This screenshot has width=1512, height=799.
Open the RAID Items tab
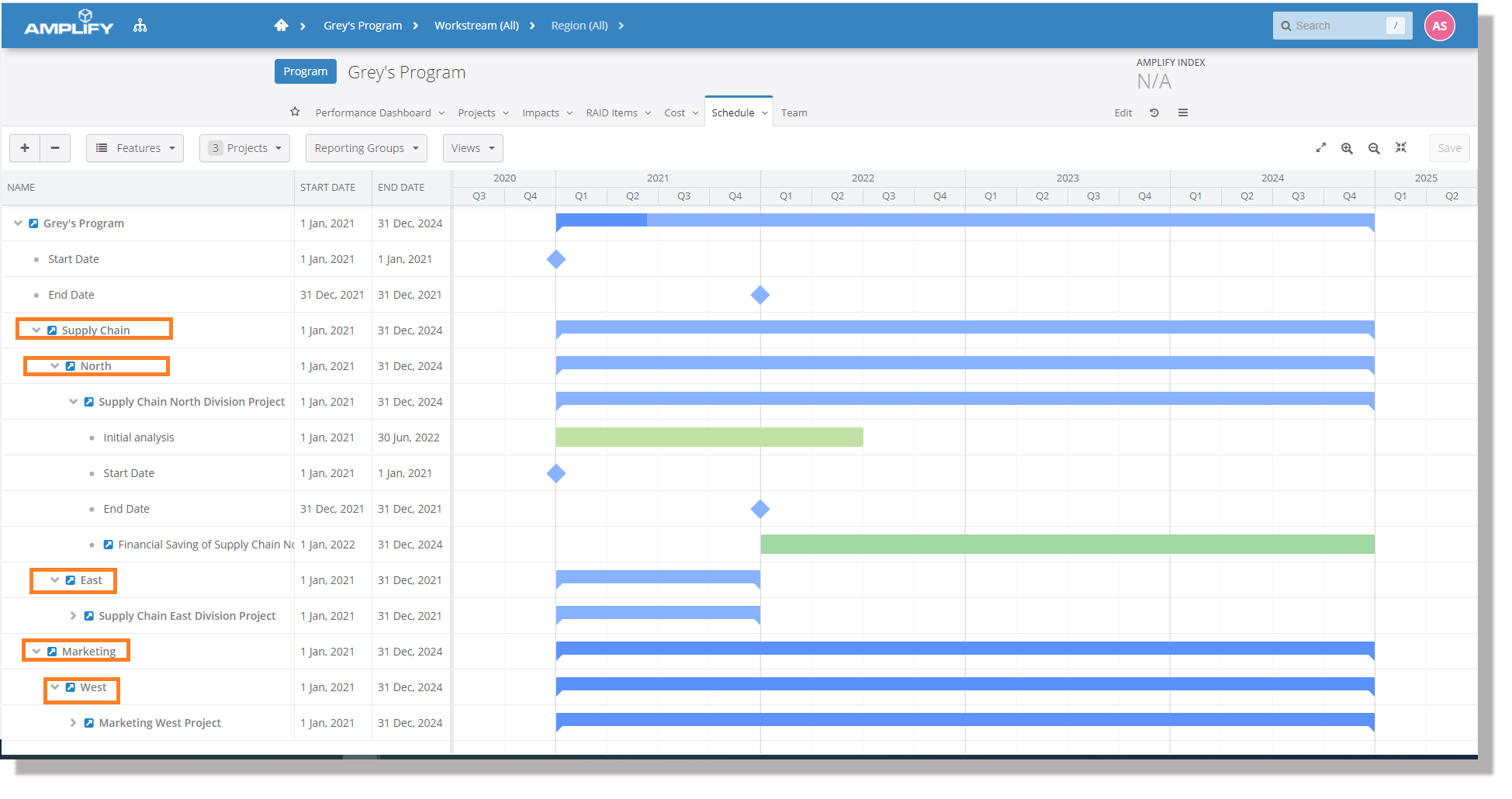pyautogui.click(x=618, y=112)
